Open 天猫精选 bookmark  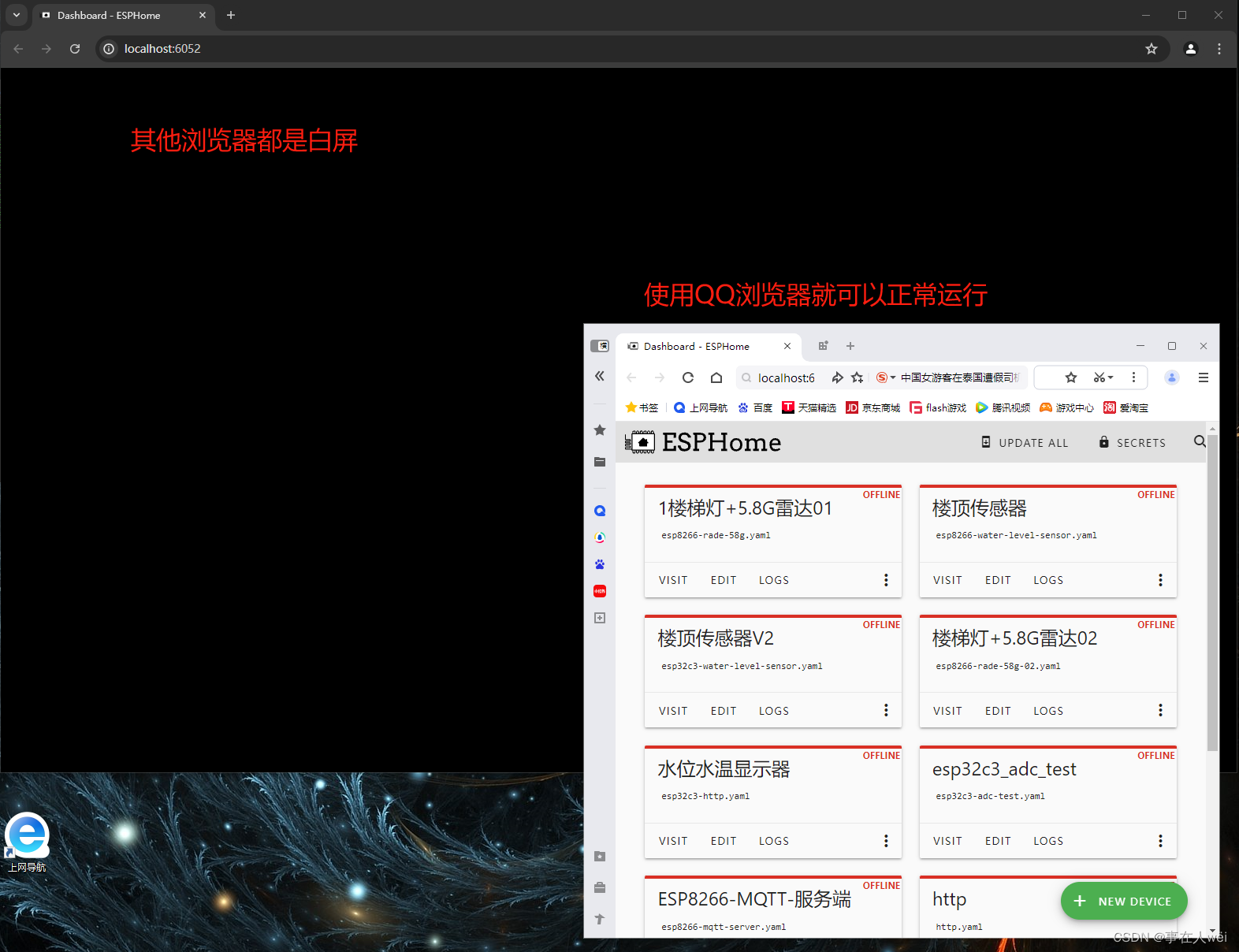click(x=809, y=407)
